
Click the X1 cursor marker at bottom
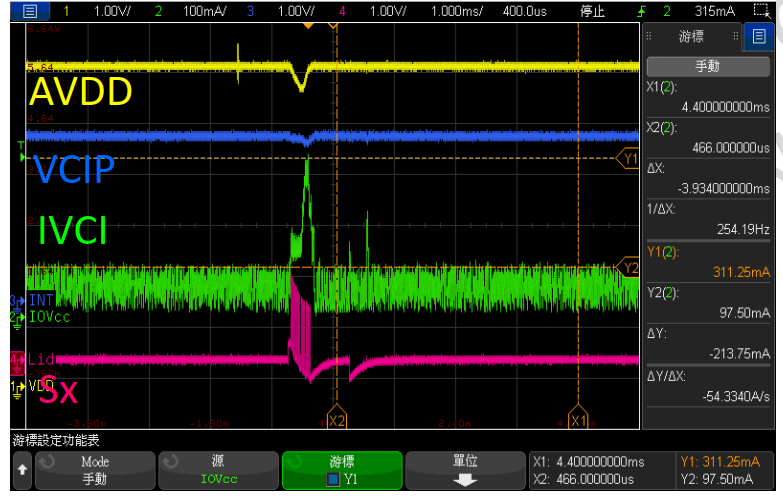tap(578, 418)
